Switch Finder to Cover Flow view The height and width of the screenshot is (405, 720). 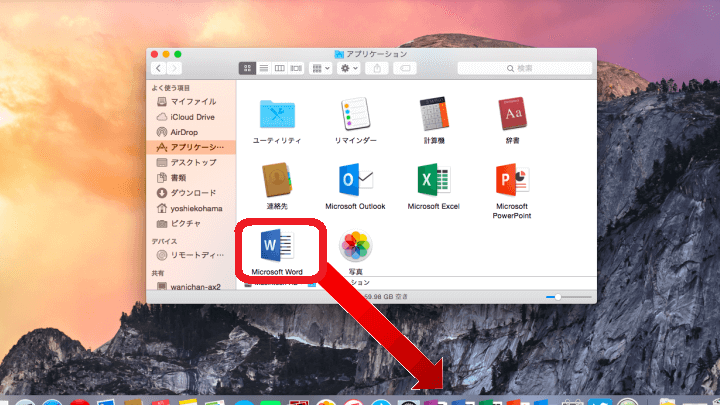coord(296,68)
